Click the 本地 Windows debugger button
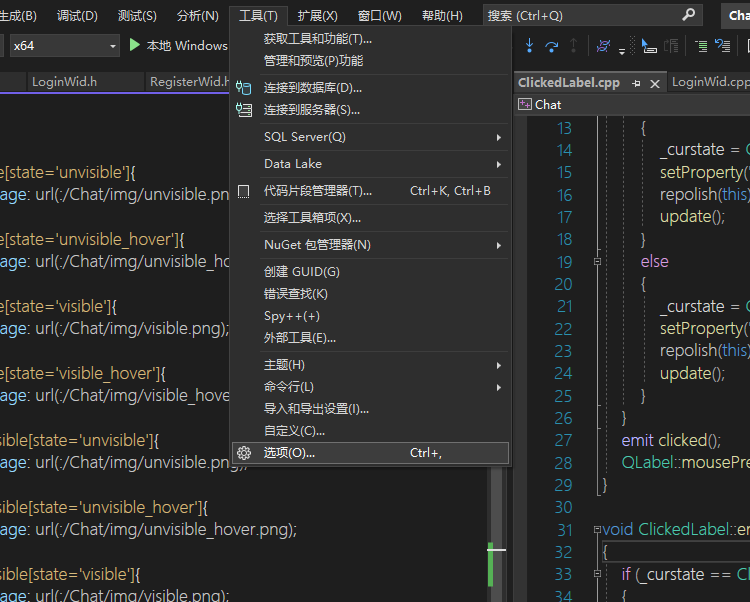 [179, 46]
